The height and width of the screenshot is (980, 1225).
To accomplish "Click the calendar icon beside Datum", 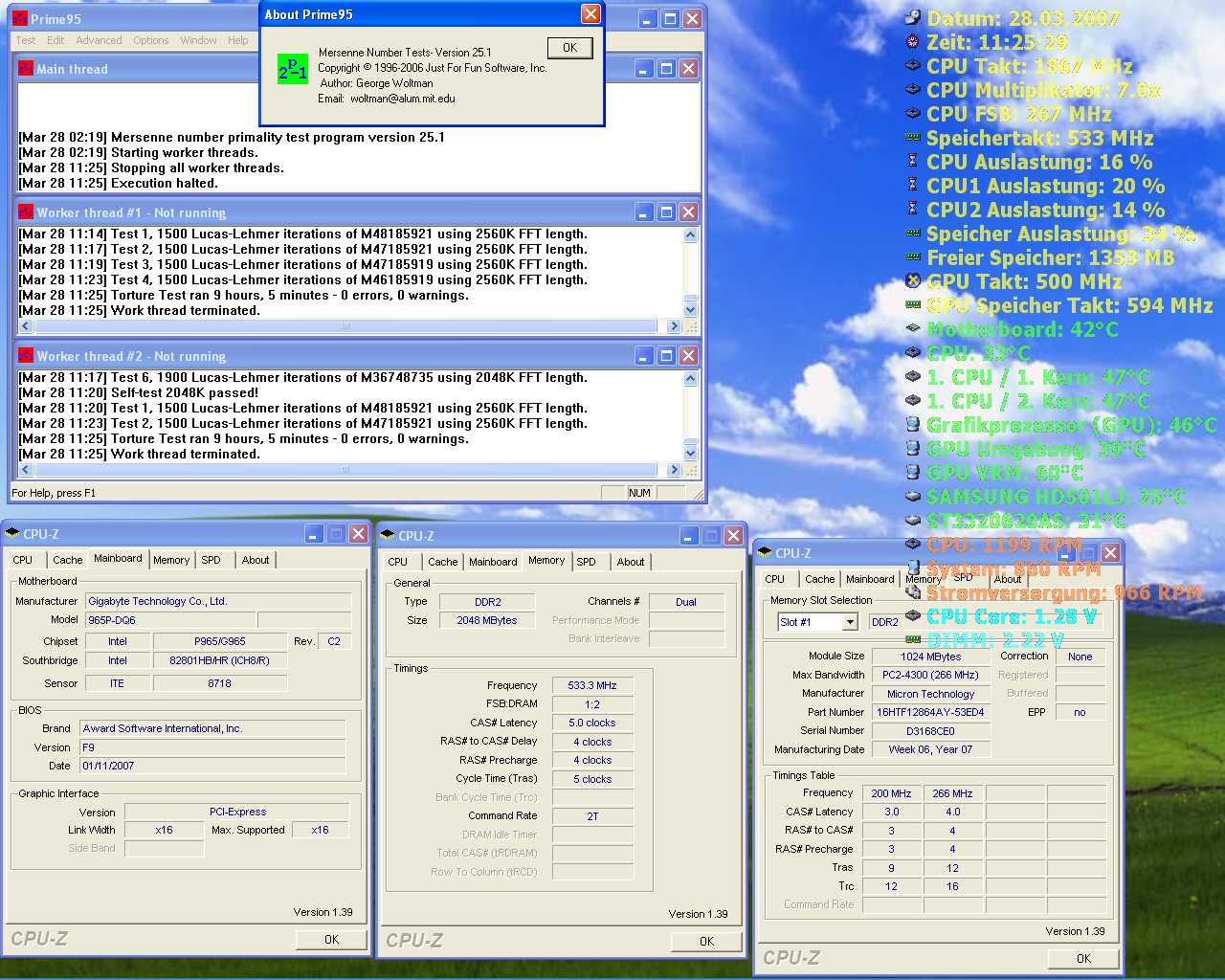I will (913, 17).
